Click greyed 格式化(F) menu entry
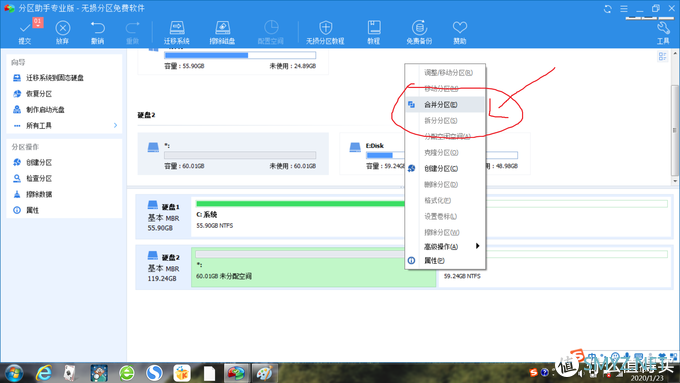Image resolution: width=680 pixels, height=383 pixels. (445, 200)
